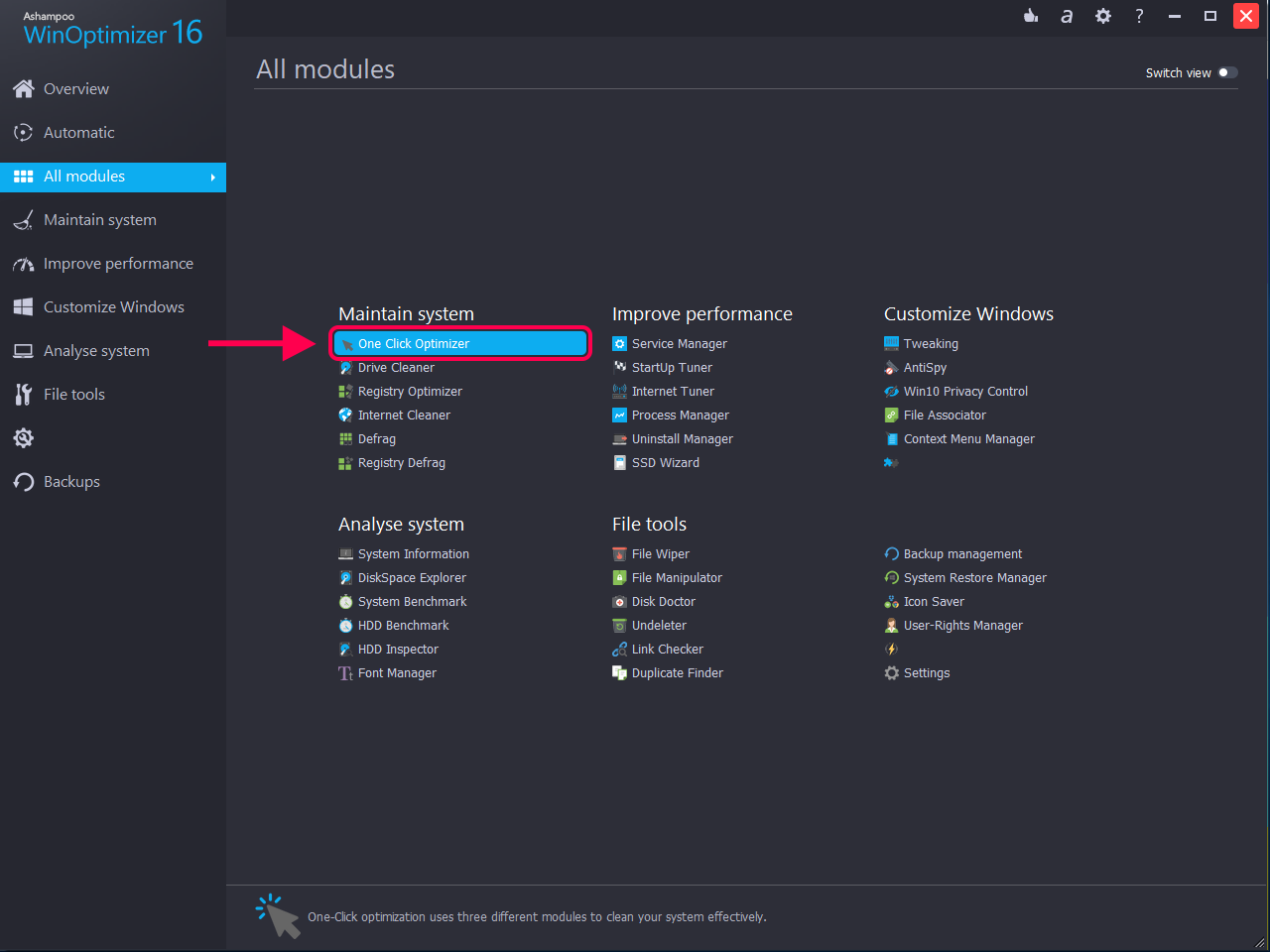Launch the One Click Optimizer module
Viewport: 1270px width, 952px height.
[x=414, y=344]
